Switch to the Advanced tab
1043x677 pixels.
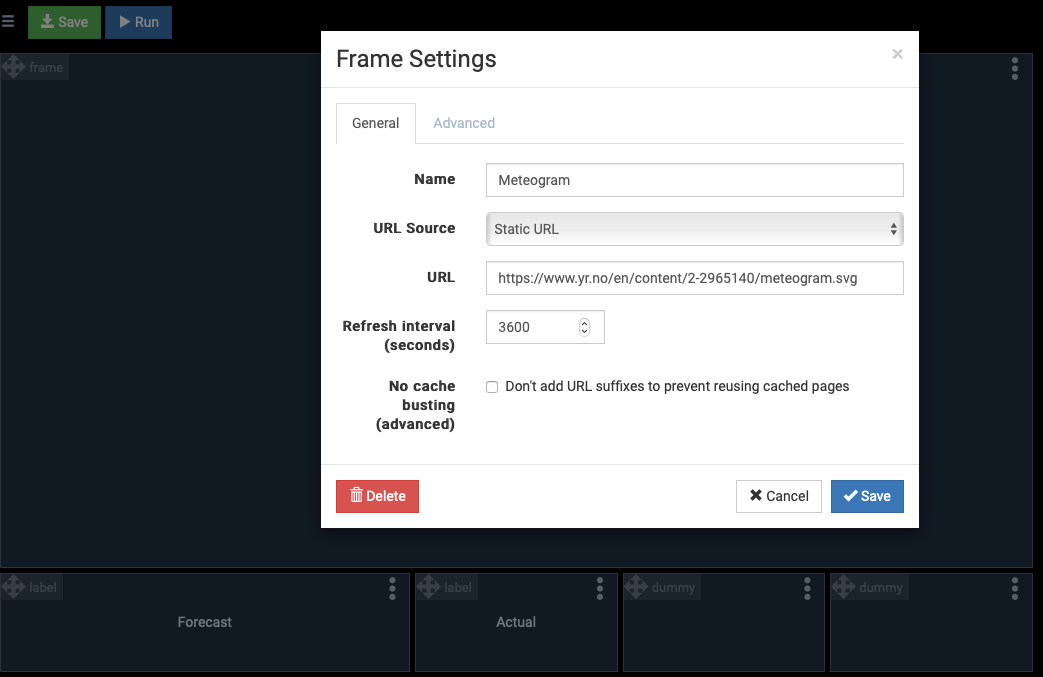point(464,123)
